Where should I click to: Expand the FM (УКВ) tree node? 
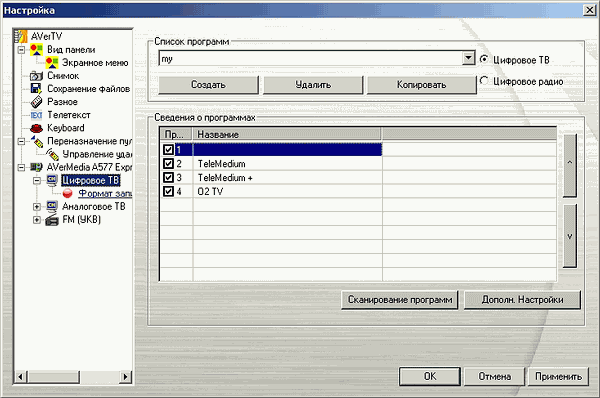(x=37, y=220)
